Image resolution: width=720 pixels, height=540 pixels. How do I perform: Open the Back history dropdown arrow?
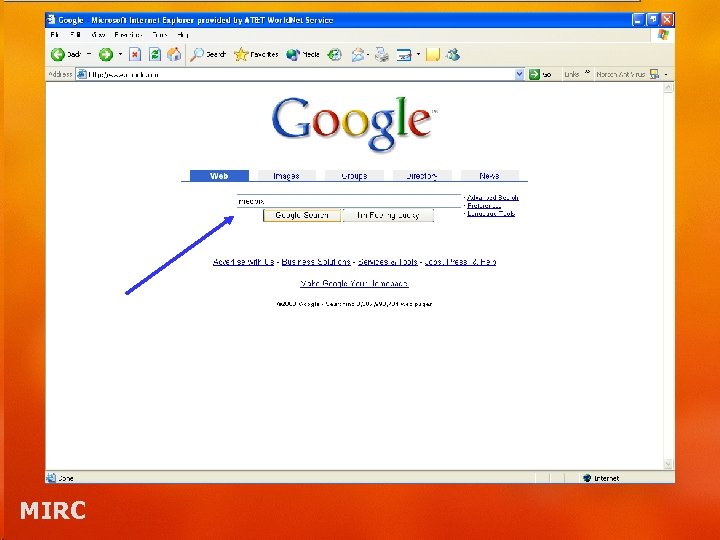(89, 54)
